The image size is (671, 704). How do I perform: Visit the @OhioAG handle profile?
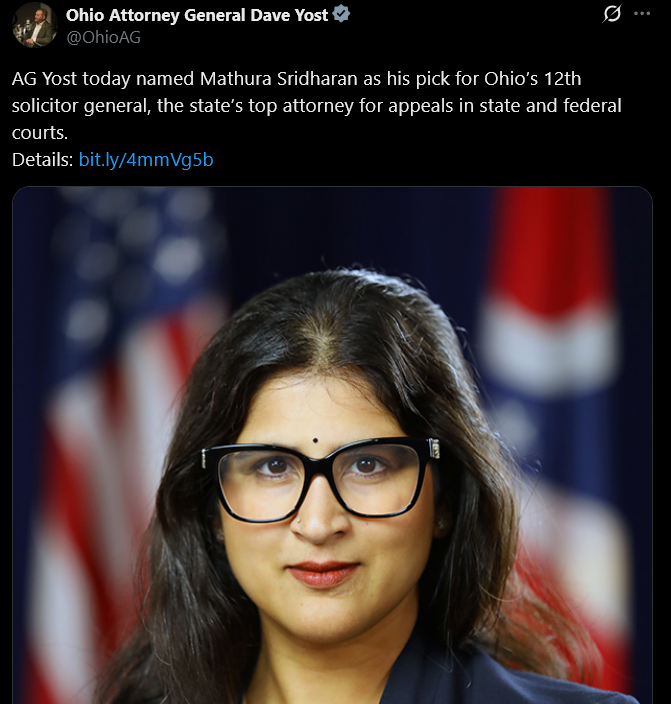[x=103, y=37]
